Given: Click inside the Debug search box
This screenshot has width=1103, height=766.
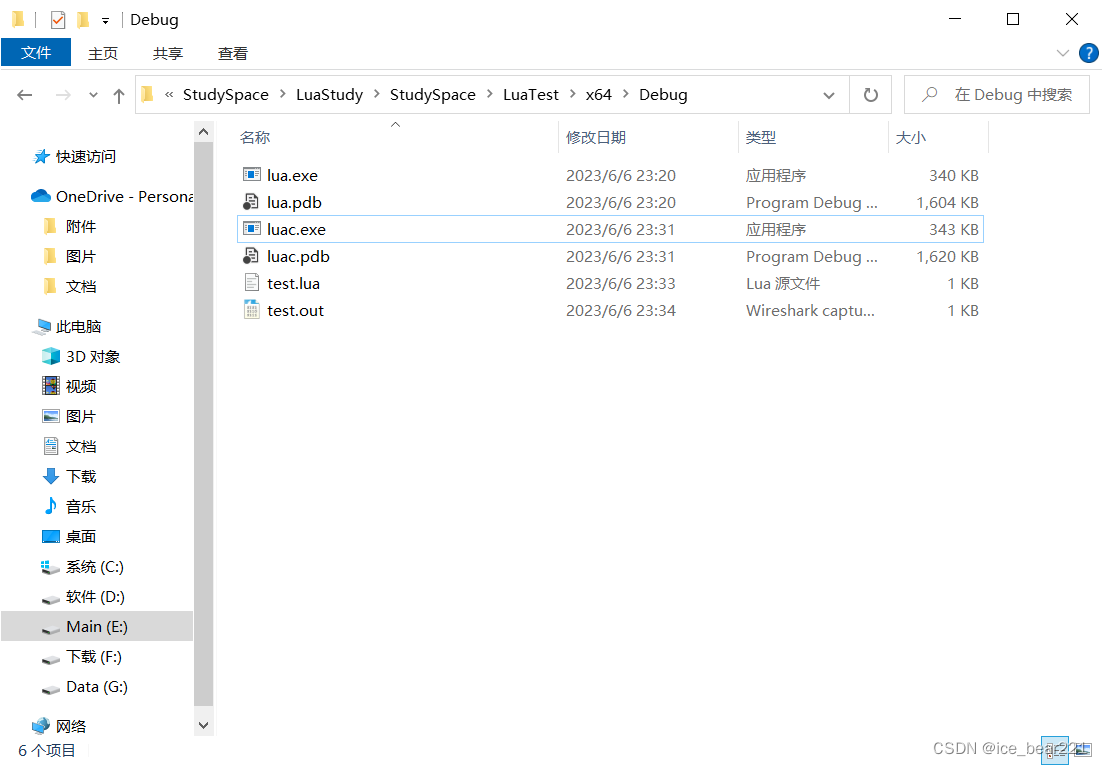Looking at the screenshot, I should tap(1000, 94).
